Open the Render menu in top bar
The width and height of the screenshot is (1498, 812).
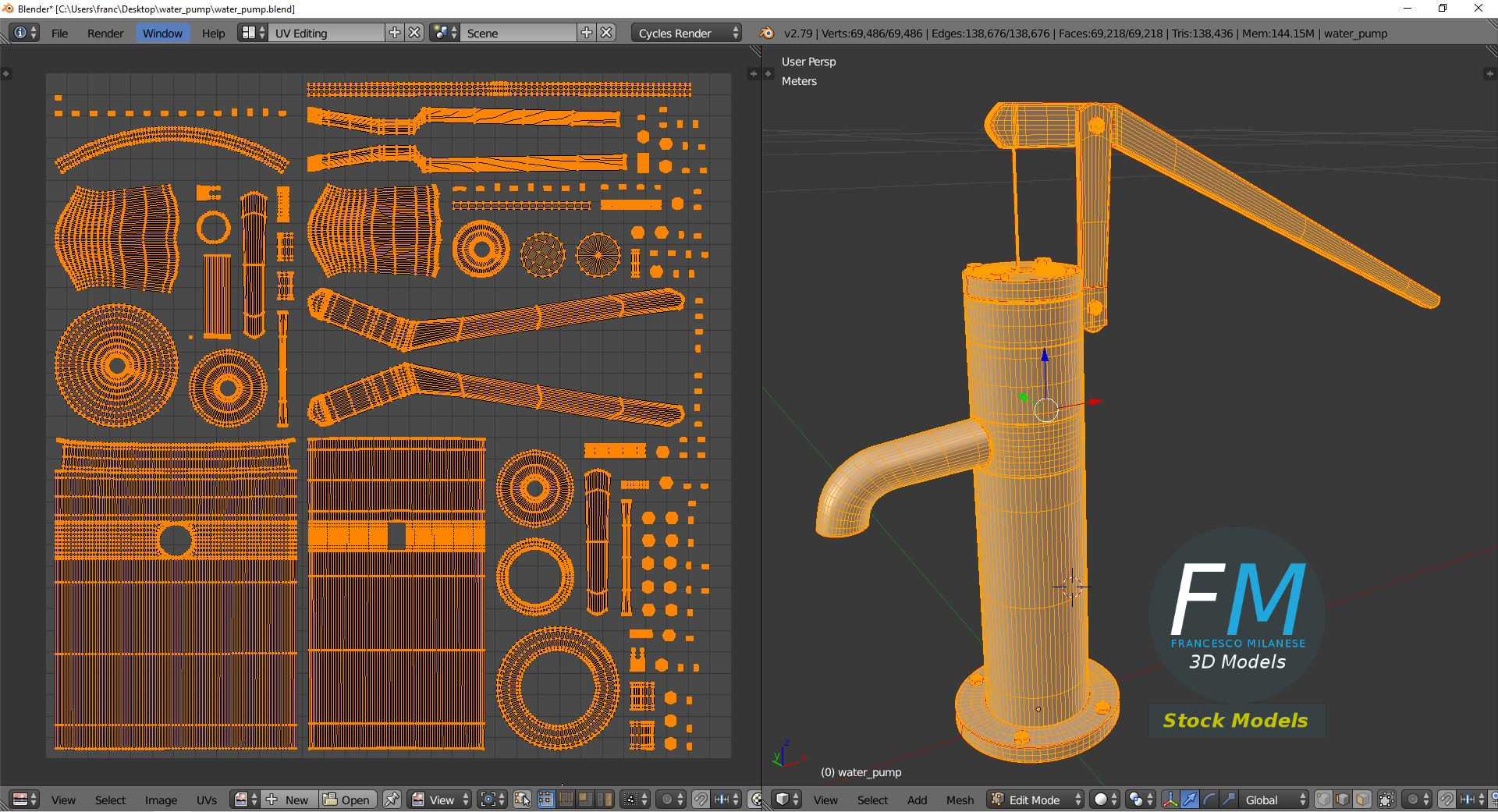tap(105, 33)
